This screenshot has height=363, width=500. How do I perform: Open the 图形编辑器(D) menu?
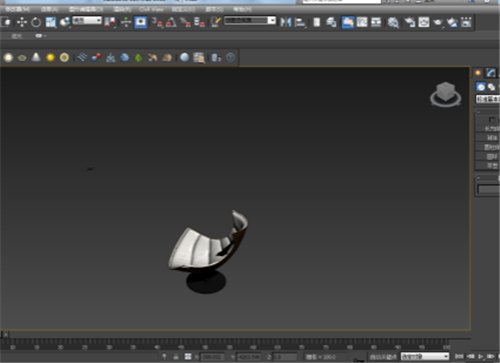point(86,9)
